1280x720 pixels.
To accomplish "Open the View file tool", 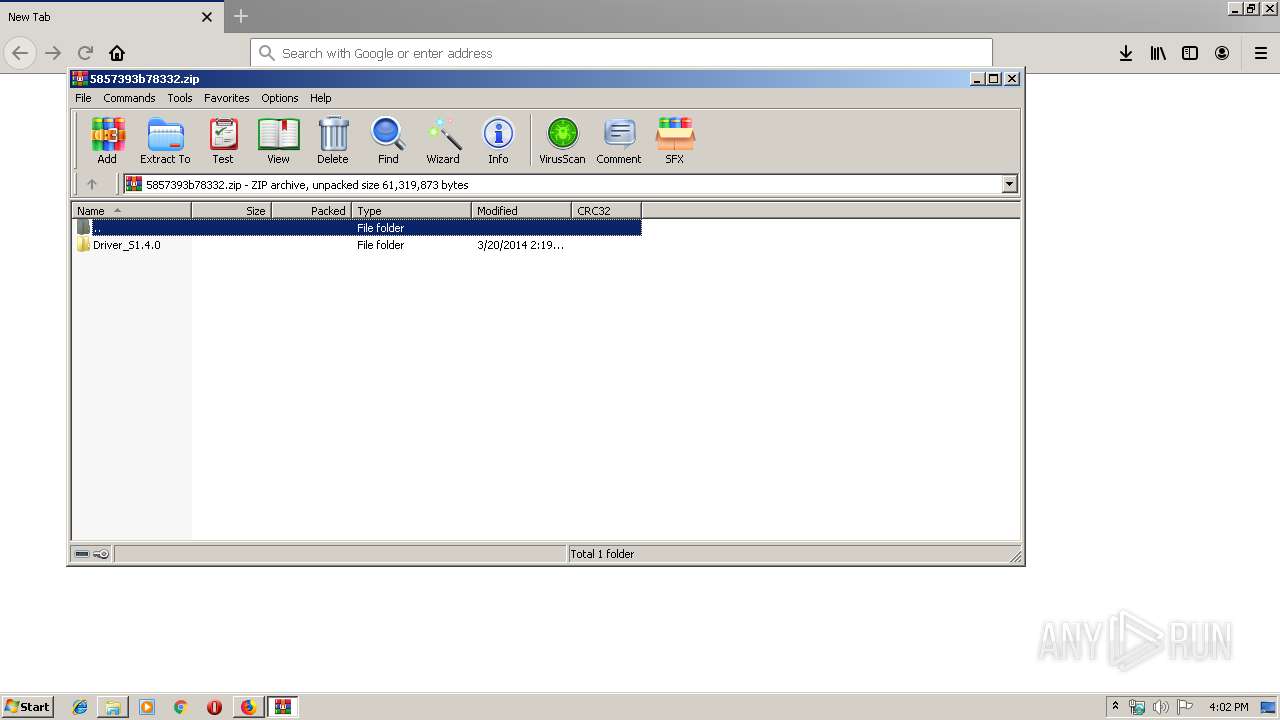I will click(278, 140).
